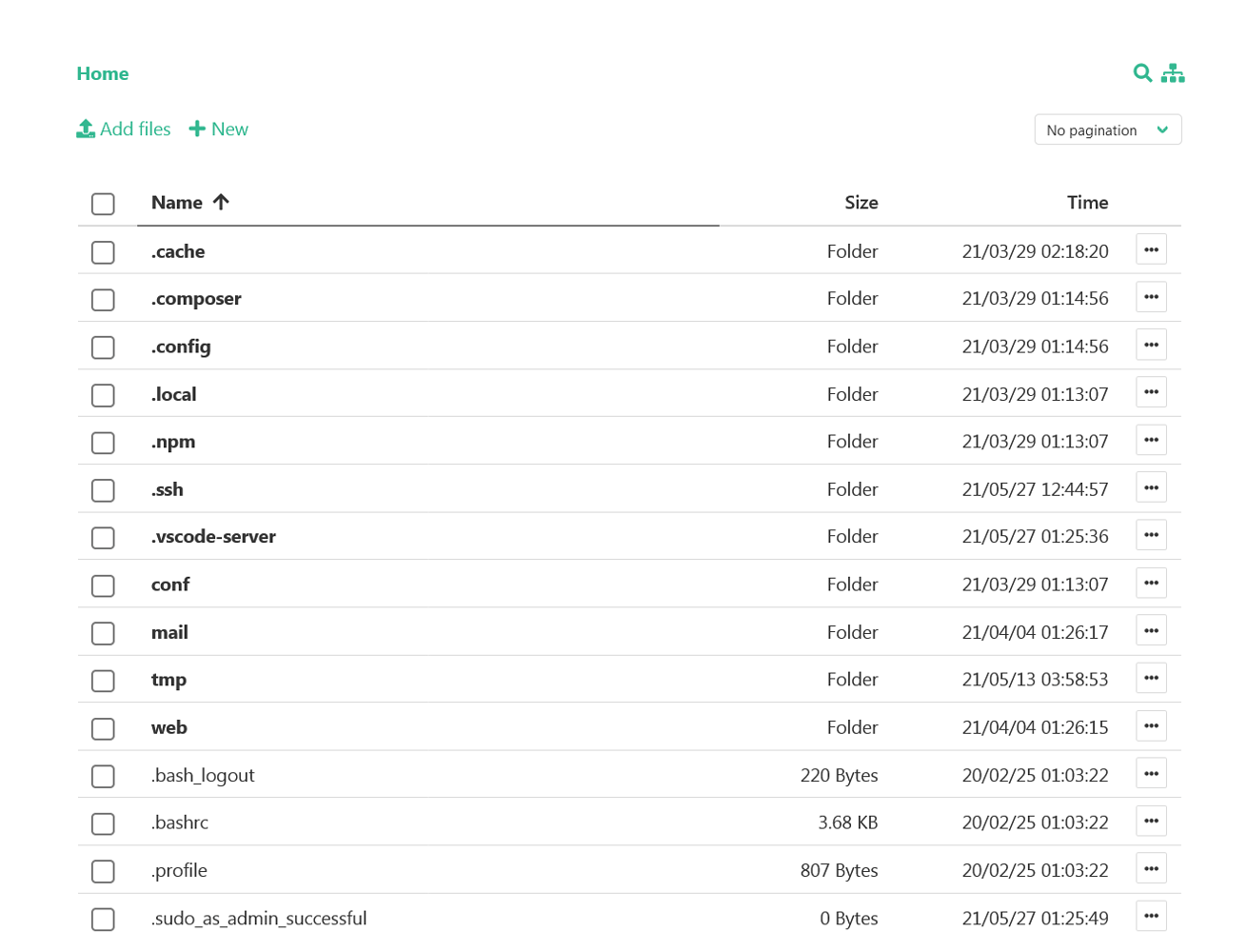This screenshot has height=952, width=1247.
Task: Check the checkbox for the .ssh folder
Action: pyautogui.click(x=102, y=490)
